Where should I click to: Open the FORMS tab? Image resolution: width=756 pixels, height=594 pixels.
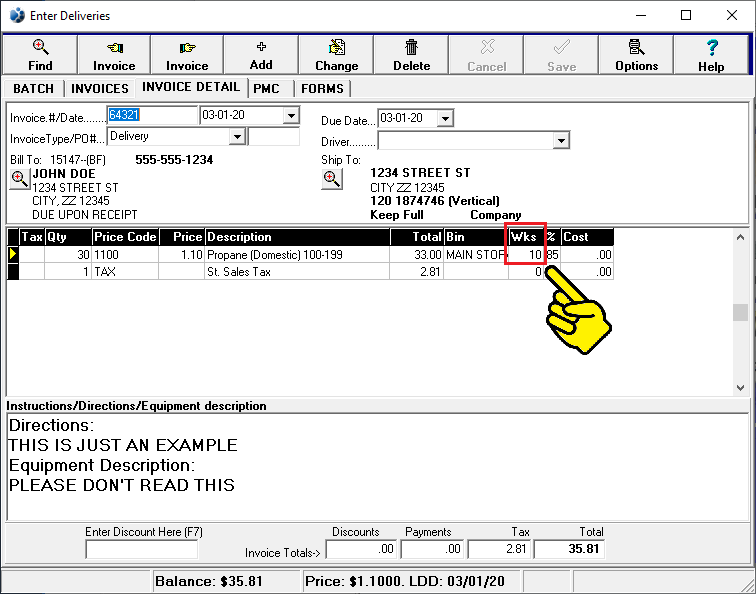tap(322, 89)
